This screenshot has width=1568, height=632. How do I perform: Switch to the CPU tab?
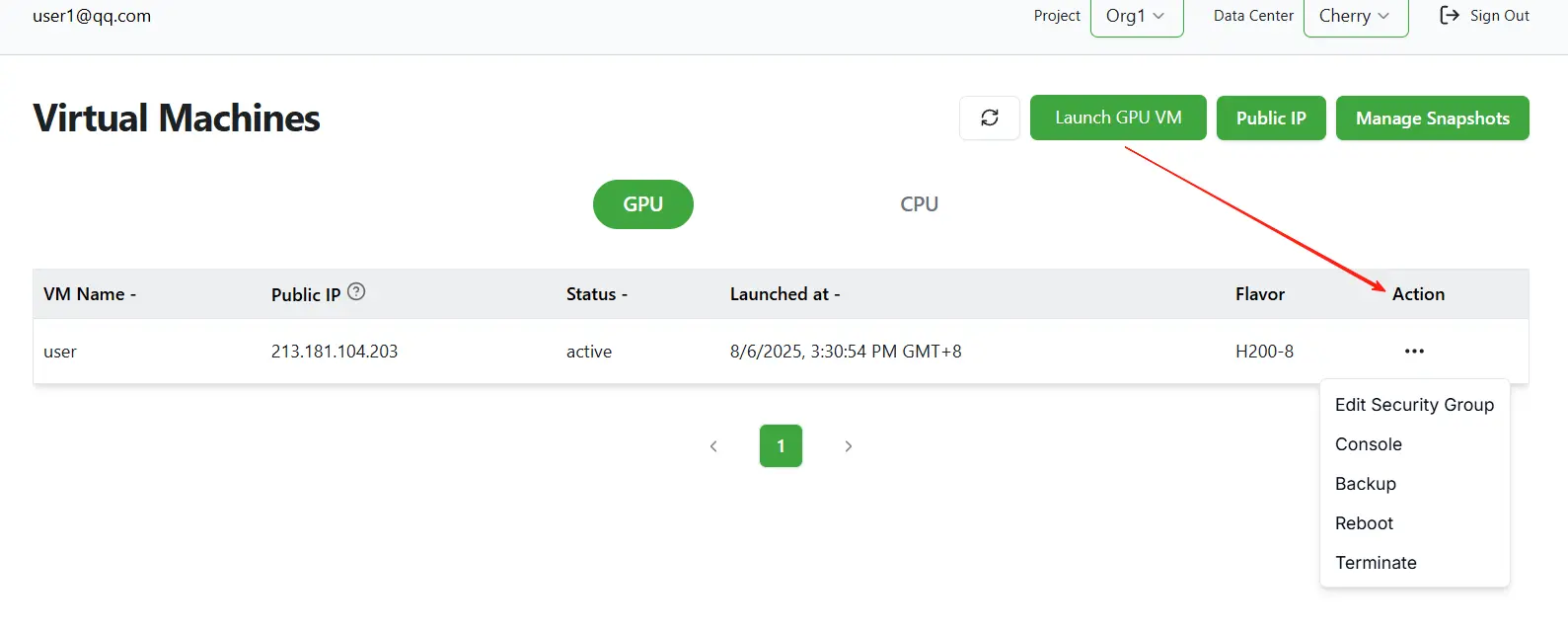[x=919, y=204]
